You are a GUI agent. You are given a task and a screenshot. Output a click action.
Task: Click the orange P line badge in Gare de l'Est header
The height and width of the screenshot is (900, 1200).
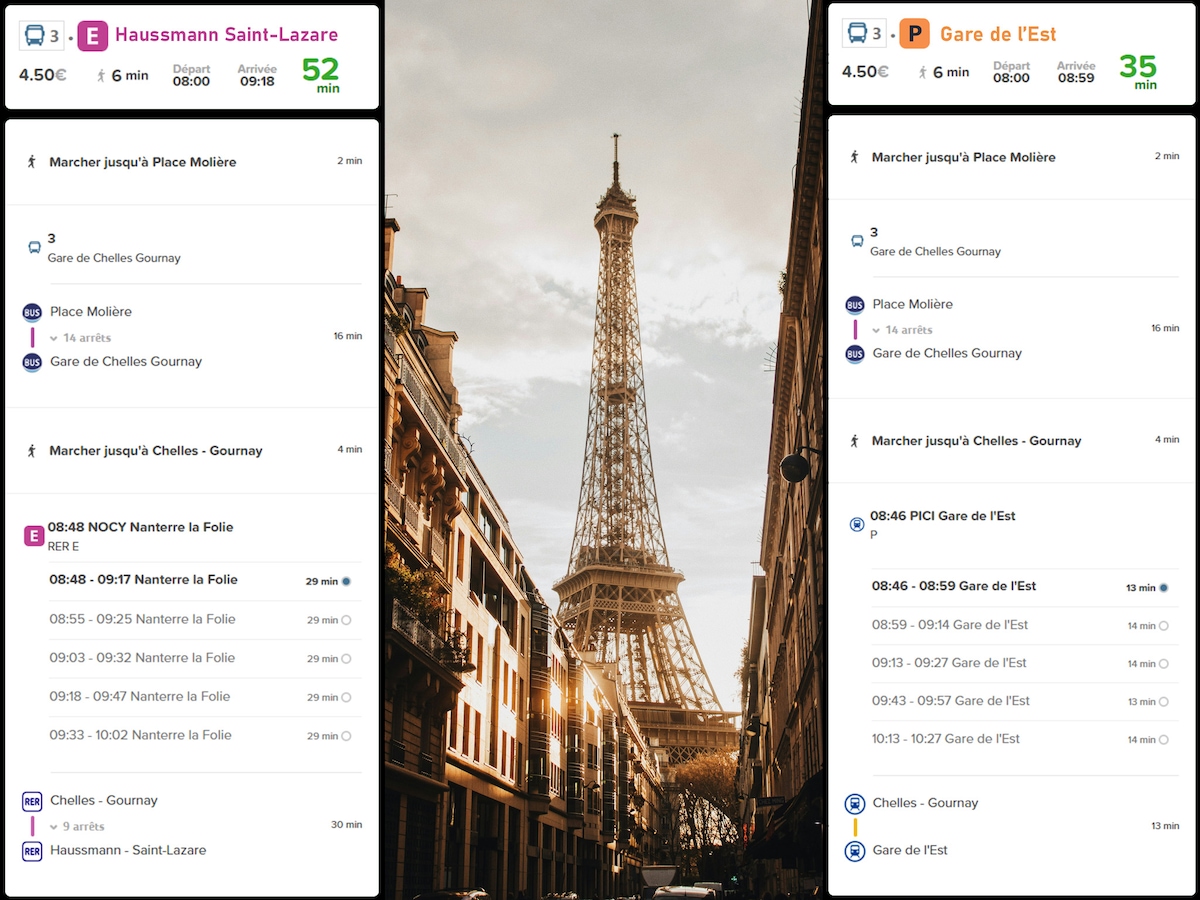[x=914, y=34]
